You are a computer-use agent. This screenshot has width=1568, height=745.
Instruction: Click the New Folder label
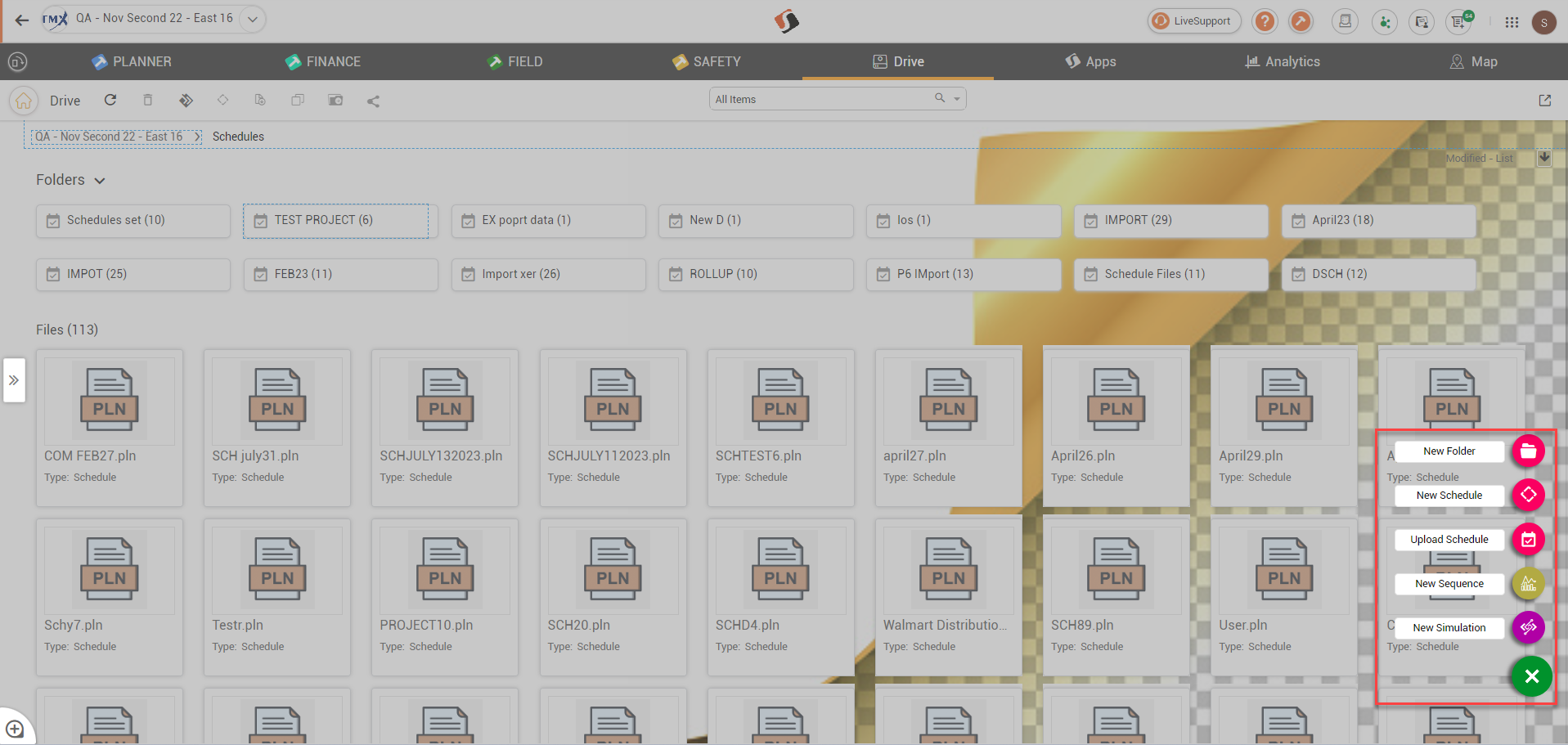click(1449, 451)
